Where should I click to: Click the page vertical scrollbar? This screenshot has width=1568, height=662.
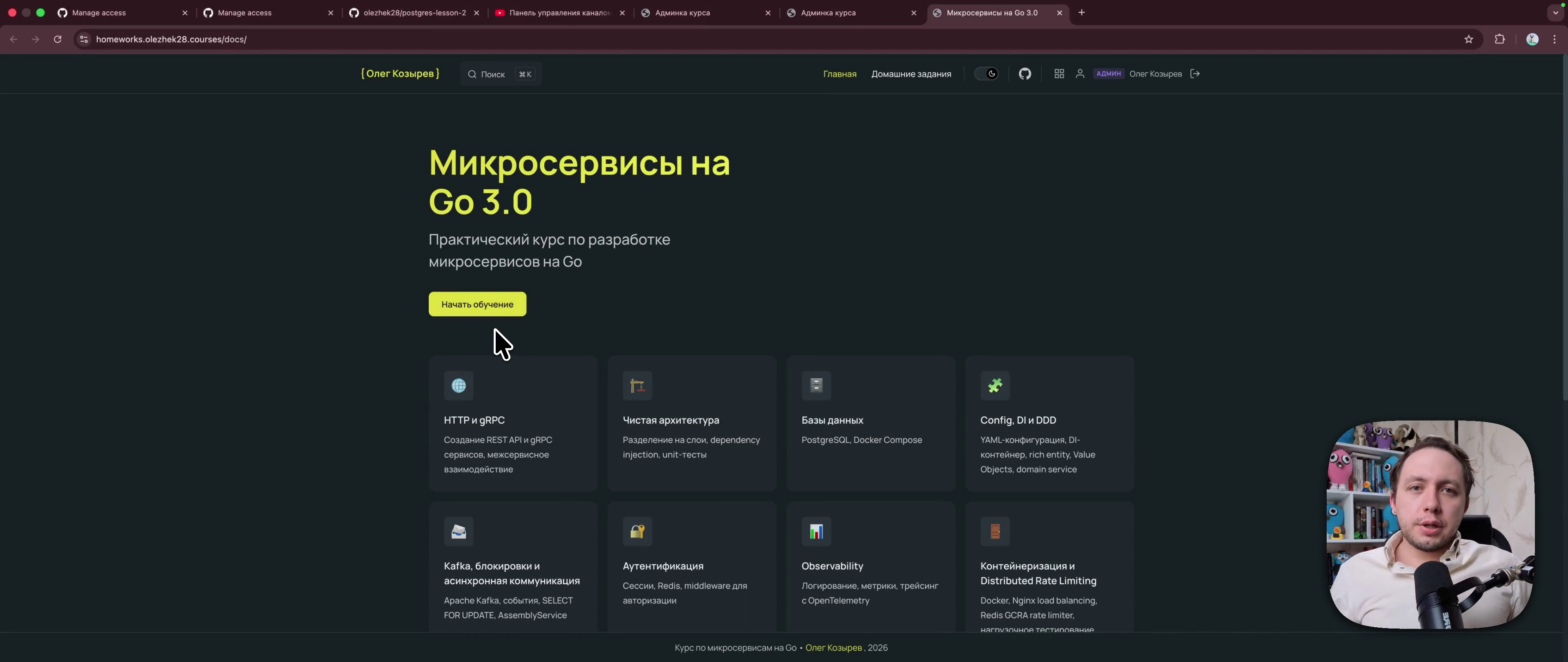(1564, 227)
